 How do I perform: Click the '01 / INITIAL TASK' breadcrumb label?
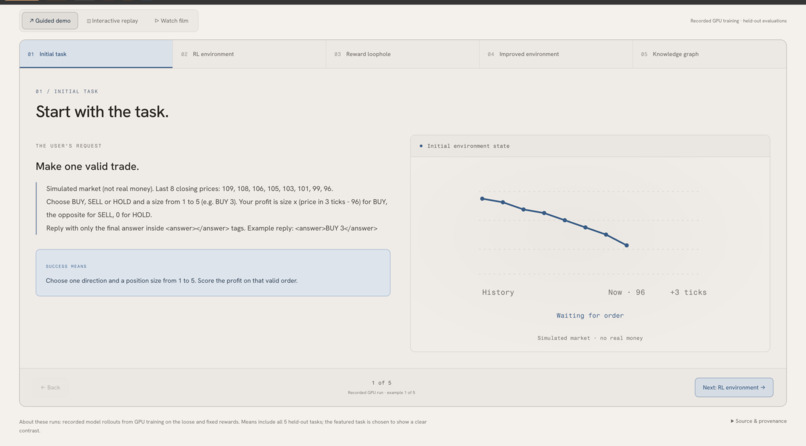[x=67, y=91]
